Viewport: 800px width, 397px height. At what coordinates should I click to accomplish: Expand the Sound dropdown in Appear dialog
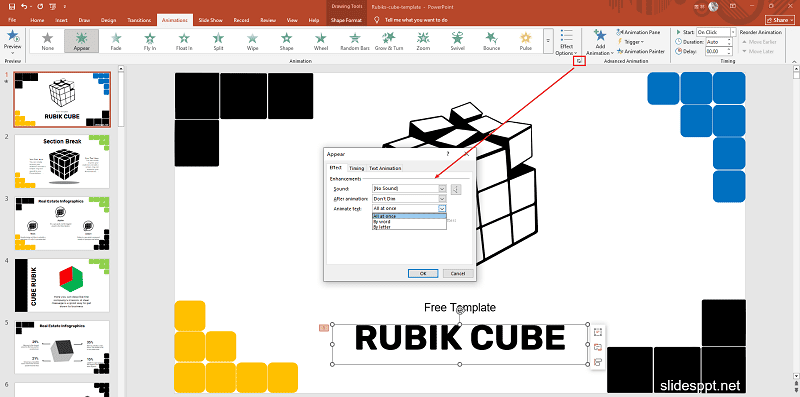[442, 189]
